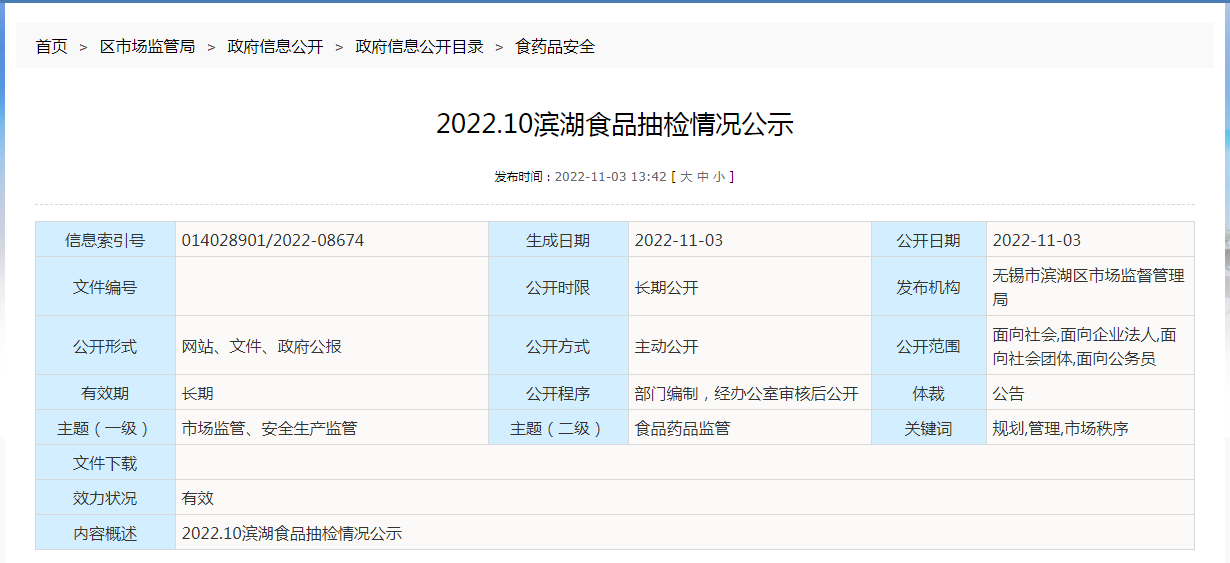
Task: Set font size to 小
Action: point(720,177)
